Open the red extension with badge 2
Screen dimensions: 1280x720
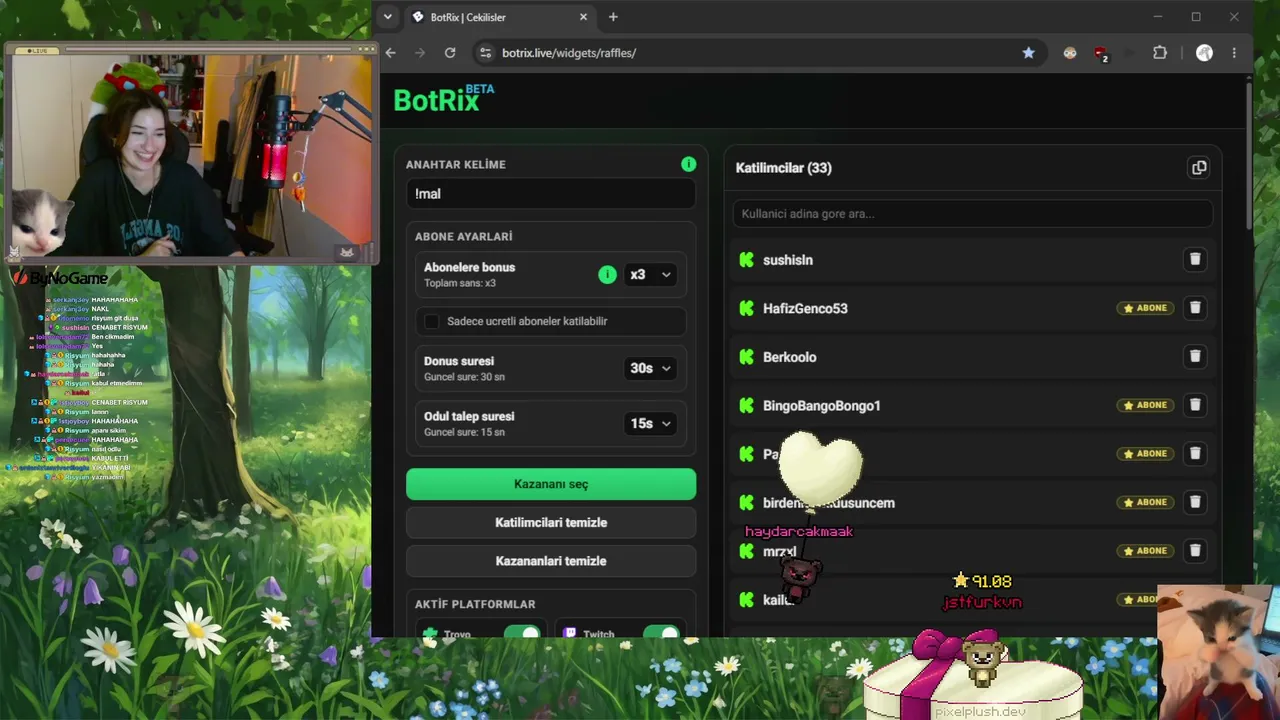(1101, 54)
